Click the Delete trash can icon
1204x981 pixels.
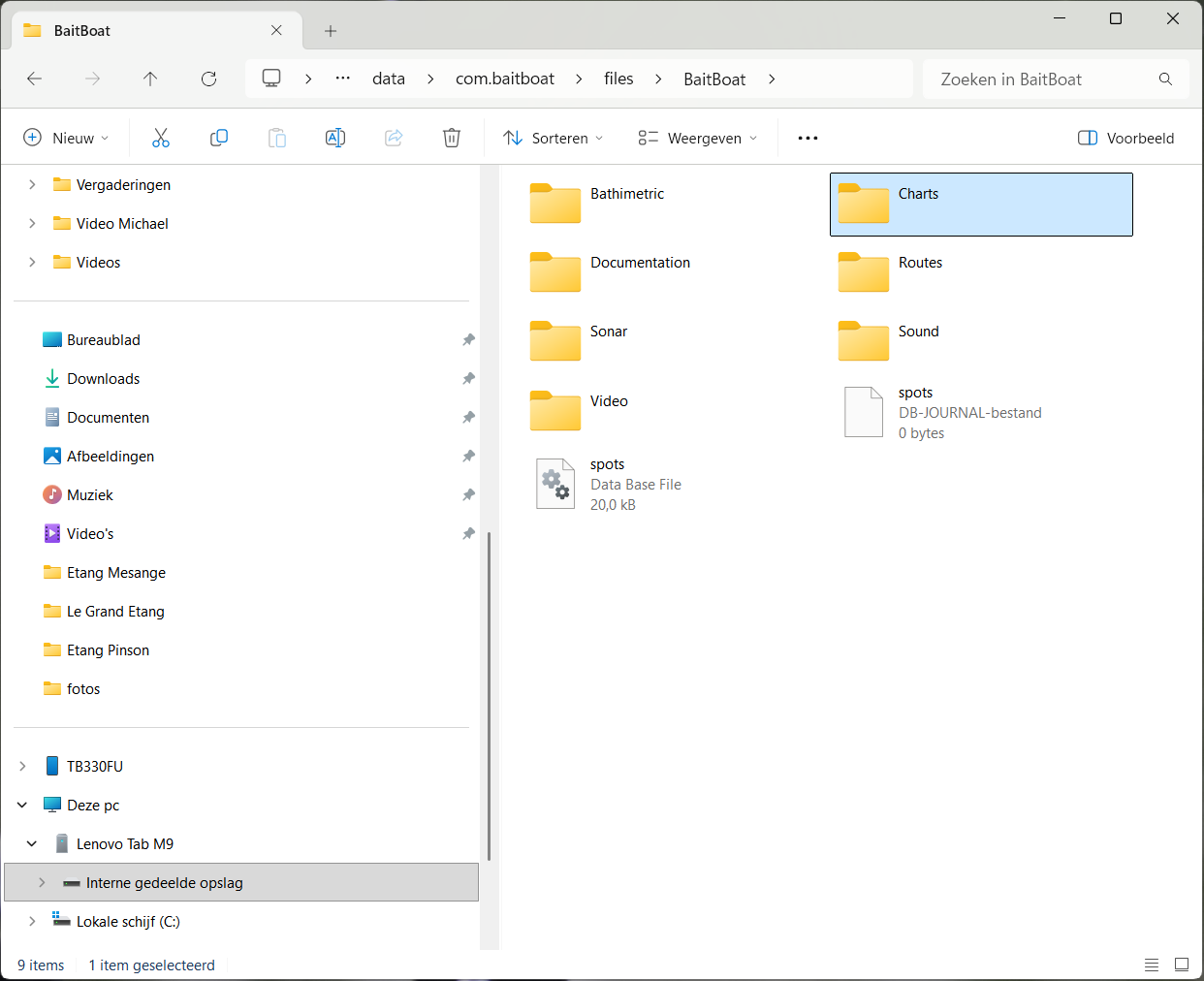(452, 138)
